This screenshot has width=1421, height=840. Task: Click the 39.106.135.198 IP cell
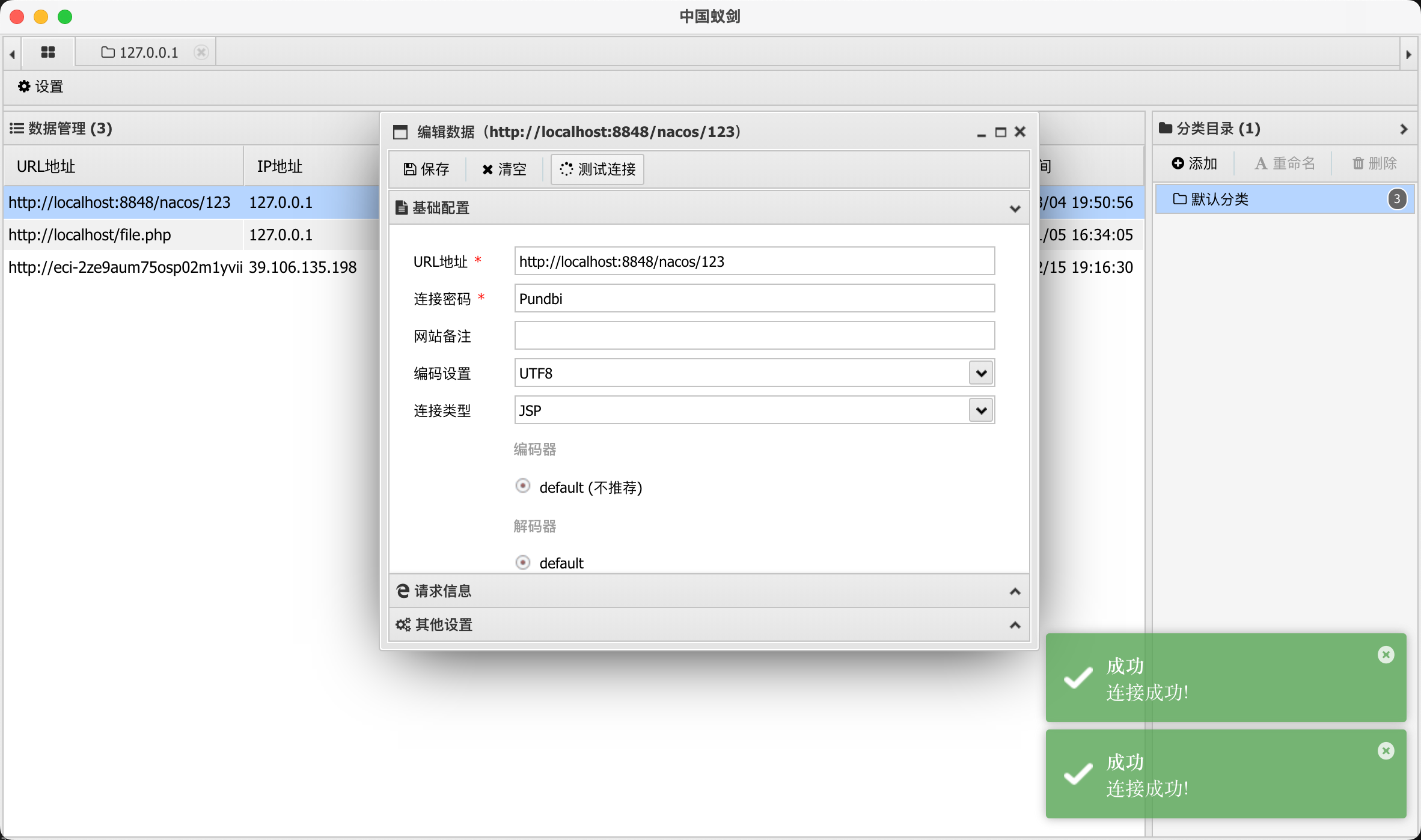[x=303, y=267]
